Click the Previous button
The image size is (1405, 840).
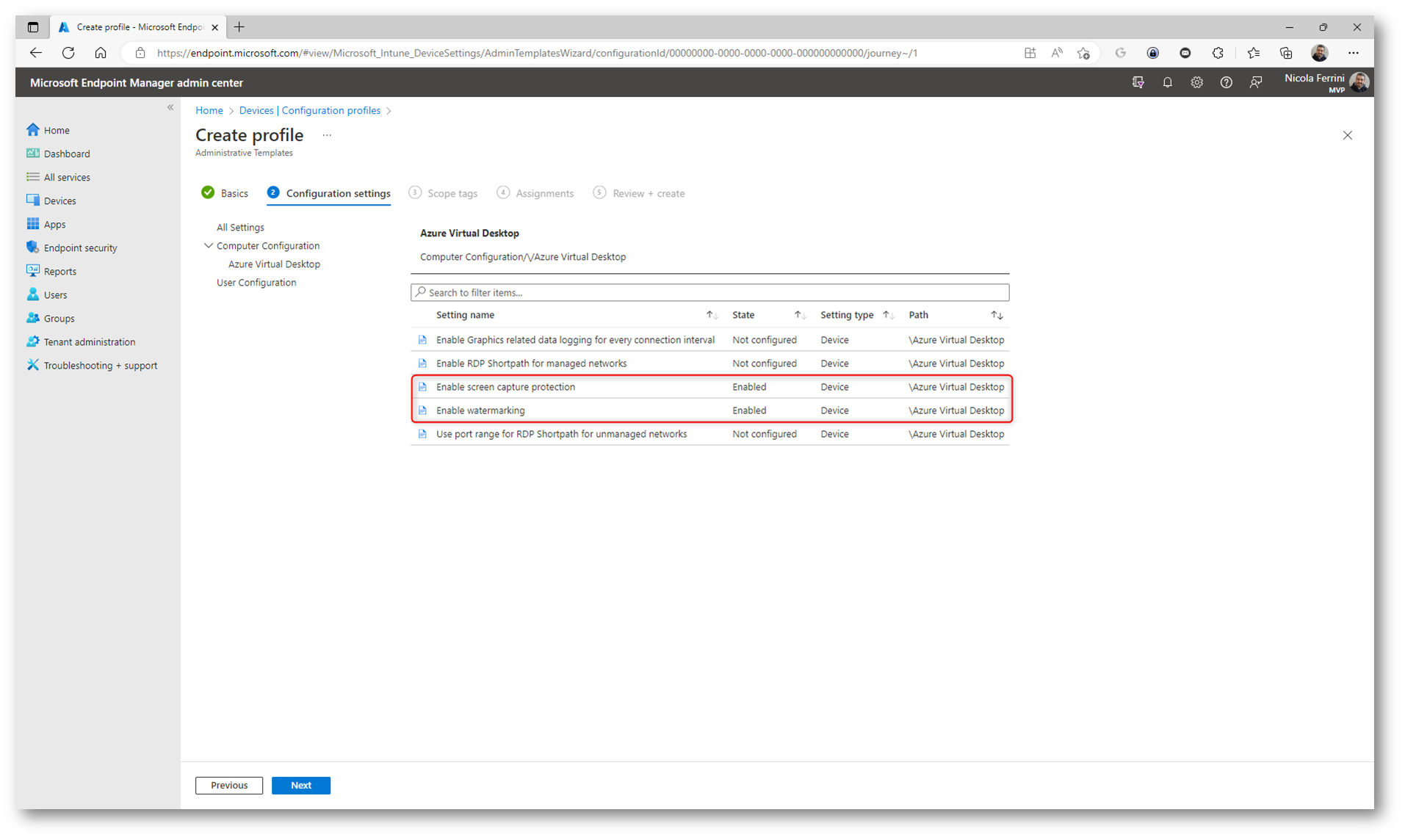[229, 785]
